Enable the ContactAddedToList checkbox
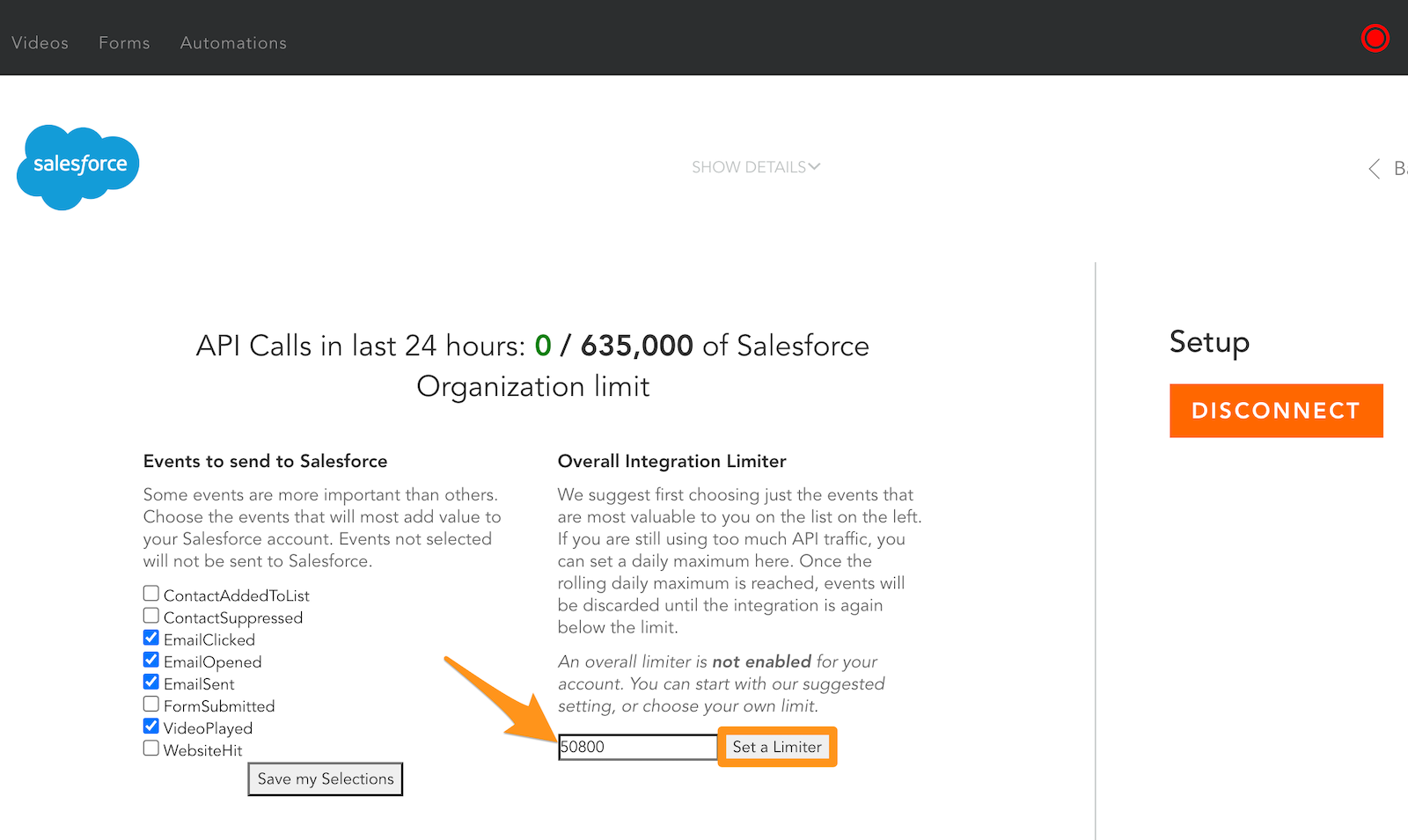This screenshot has width=1408, height=840. coord(151,594)
